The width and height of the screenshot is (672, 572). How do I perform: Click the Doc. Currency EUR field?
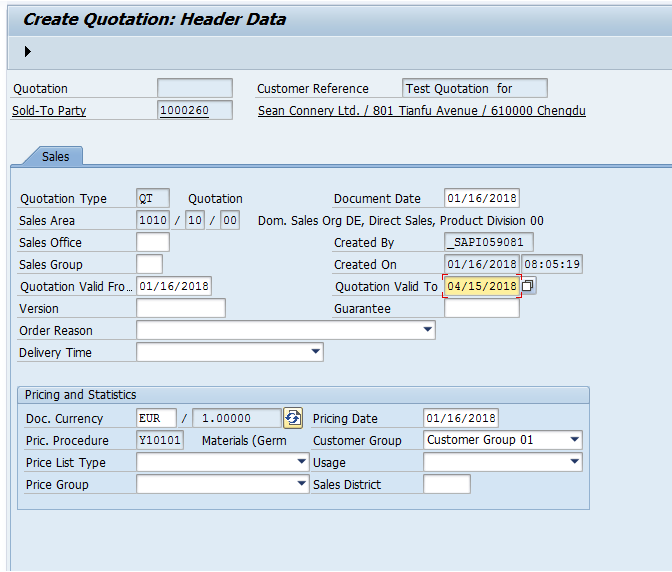tap(156, 418)
